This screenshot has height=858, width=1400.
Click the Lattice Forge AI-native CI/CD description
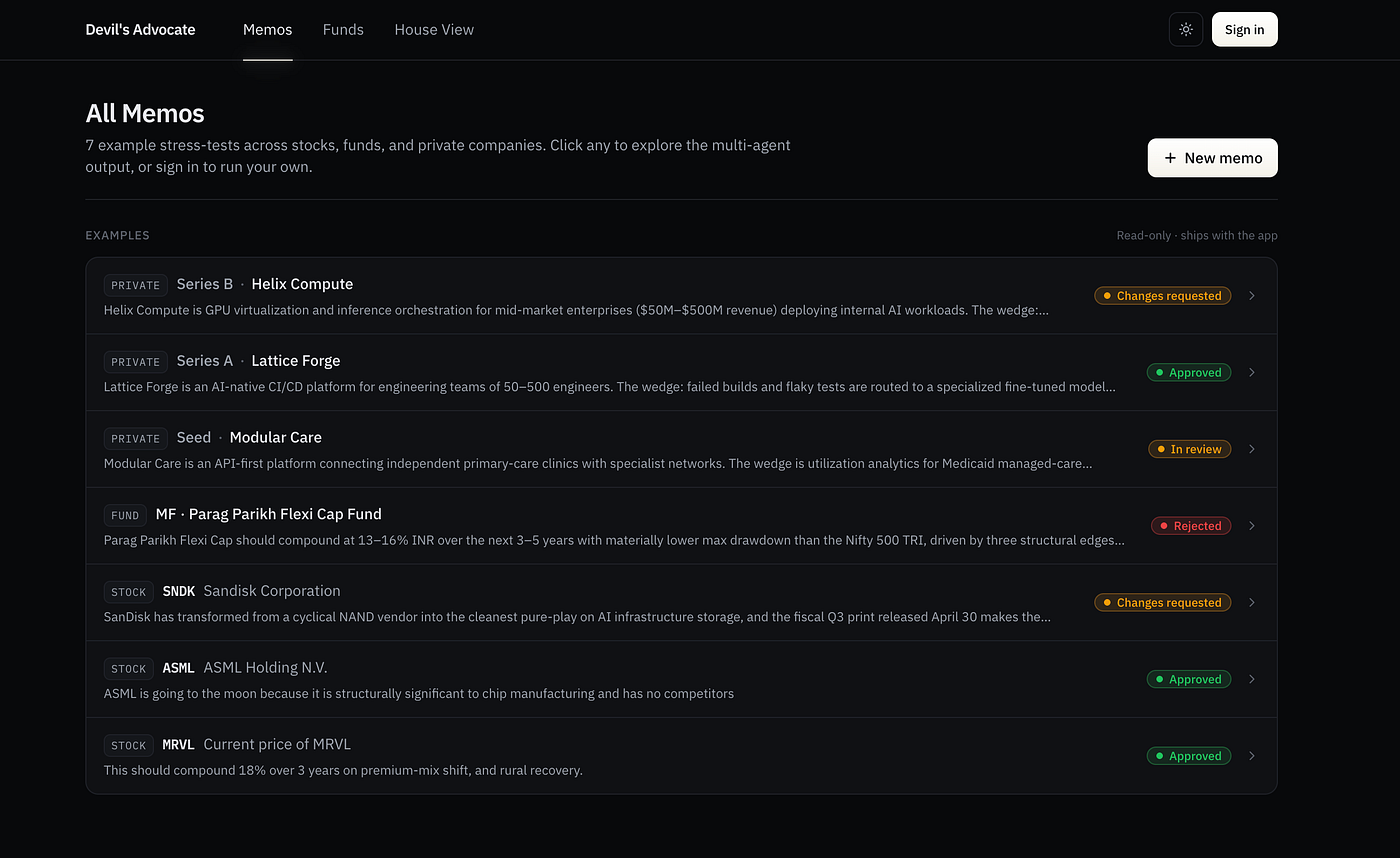tap(610, 387)
